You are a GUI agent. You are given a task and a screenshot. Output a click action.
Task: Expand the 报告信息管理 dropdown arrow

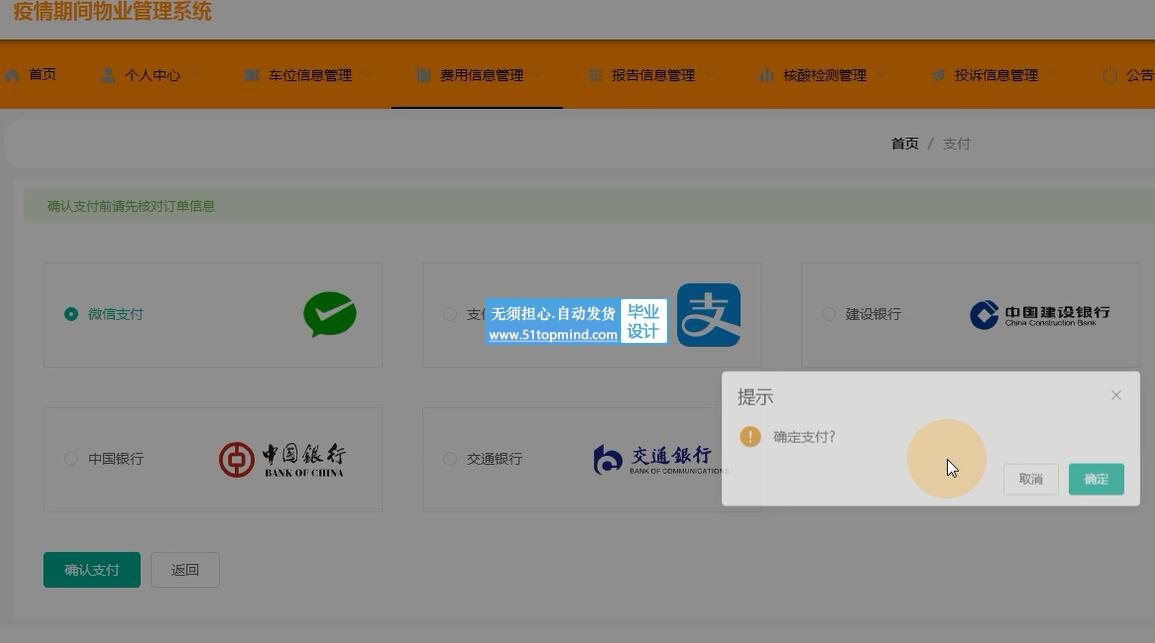(x=709, y=75)
